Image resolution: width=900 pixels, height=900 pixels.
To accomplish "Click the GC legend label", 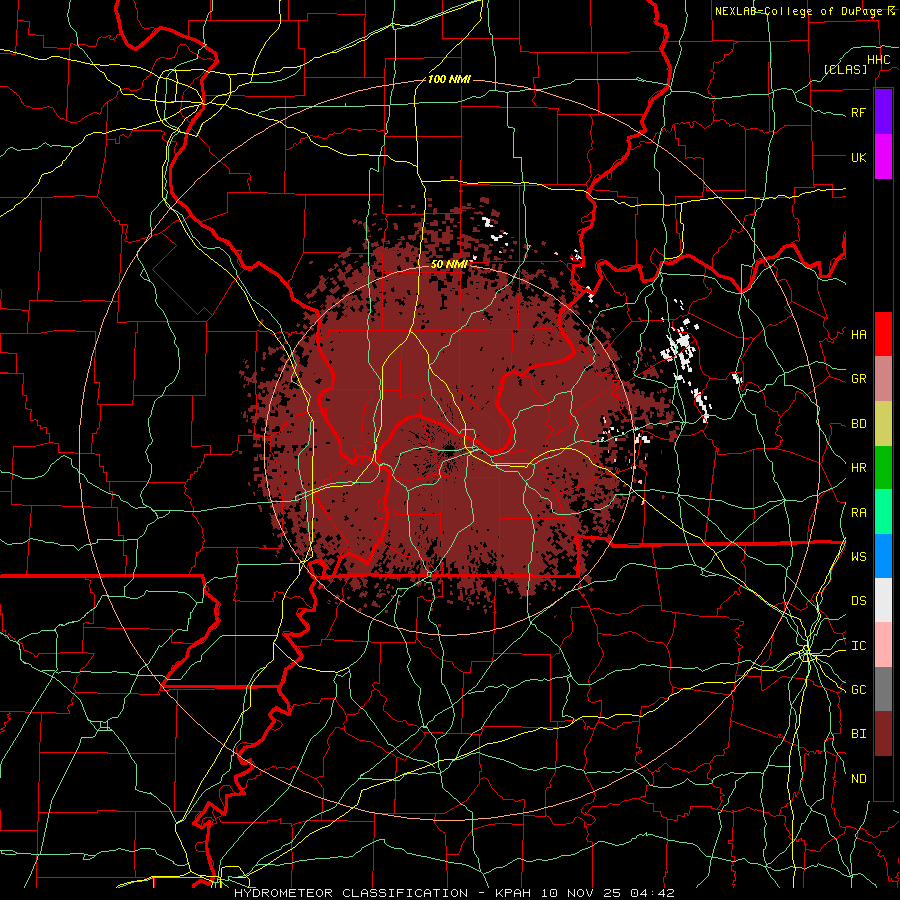I will [x=858, y=690].
